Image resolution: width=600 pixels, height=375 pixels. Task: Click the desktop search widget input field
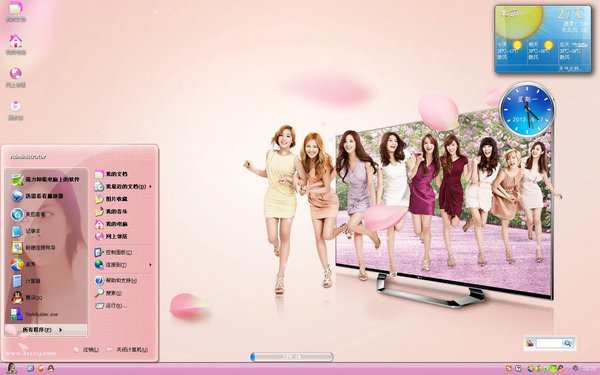(x=549, y=343)
